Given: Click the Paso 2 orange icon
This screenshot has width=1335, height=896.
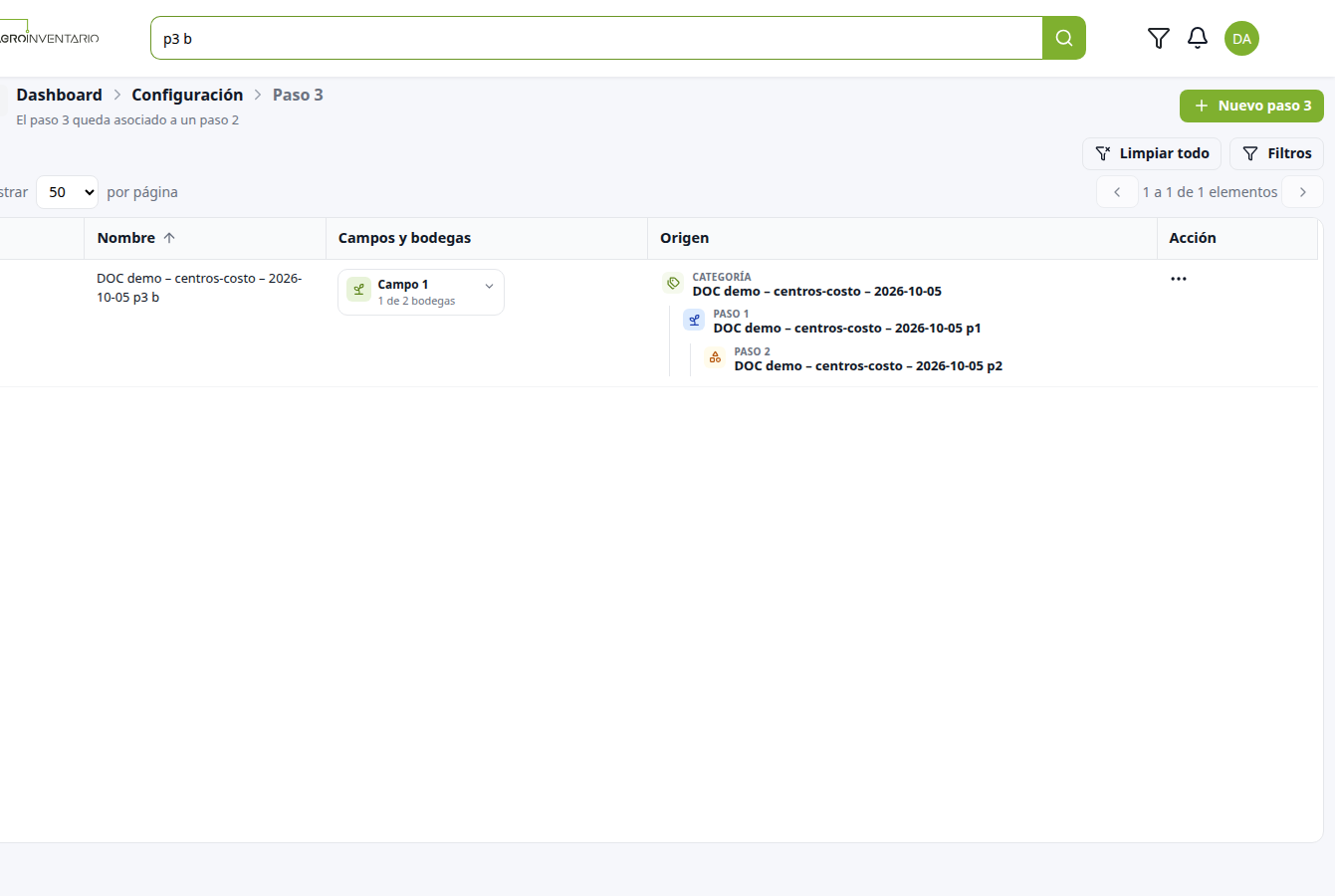Looking at the screenshot, I should pos(715,357).
